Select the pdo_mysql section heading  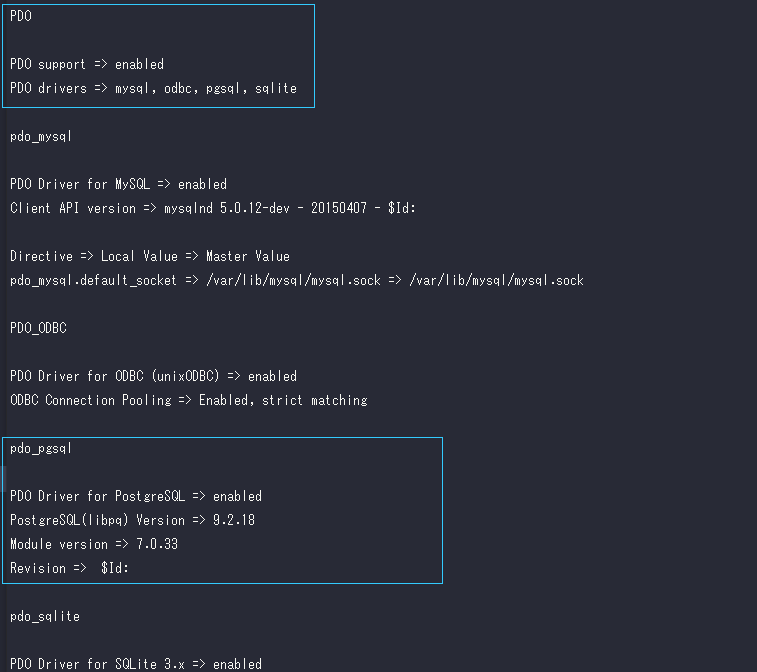[x=41, y=137]
